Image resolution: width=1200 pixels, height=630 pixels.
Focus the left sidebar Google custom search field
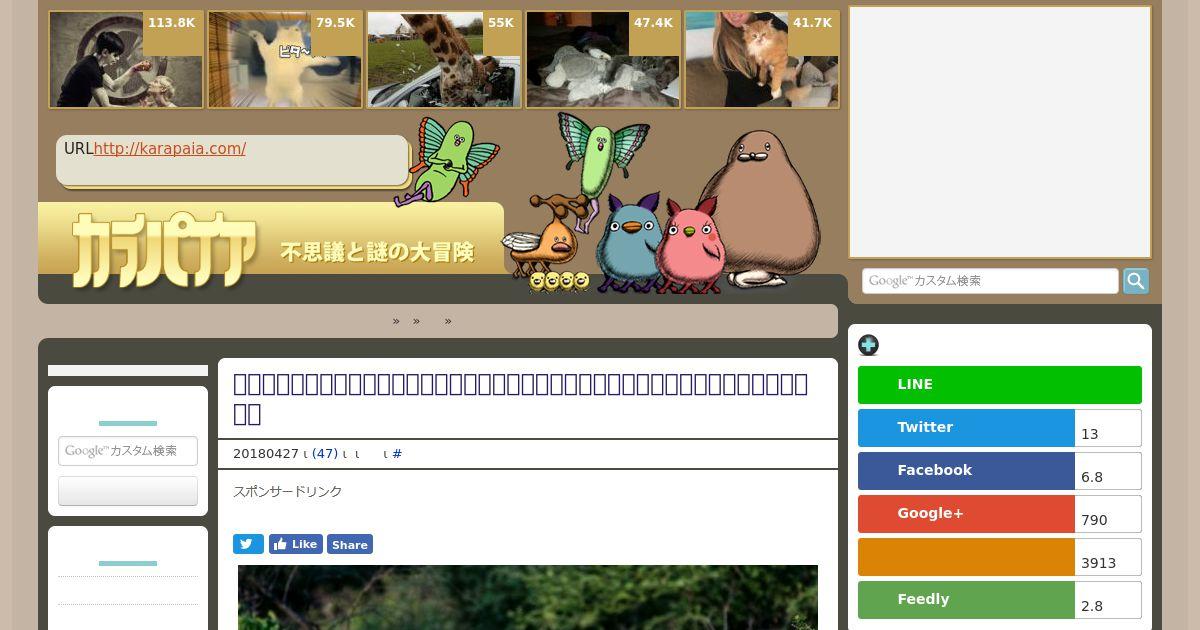[x=128, y=451]
